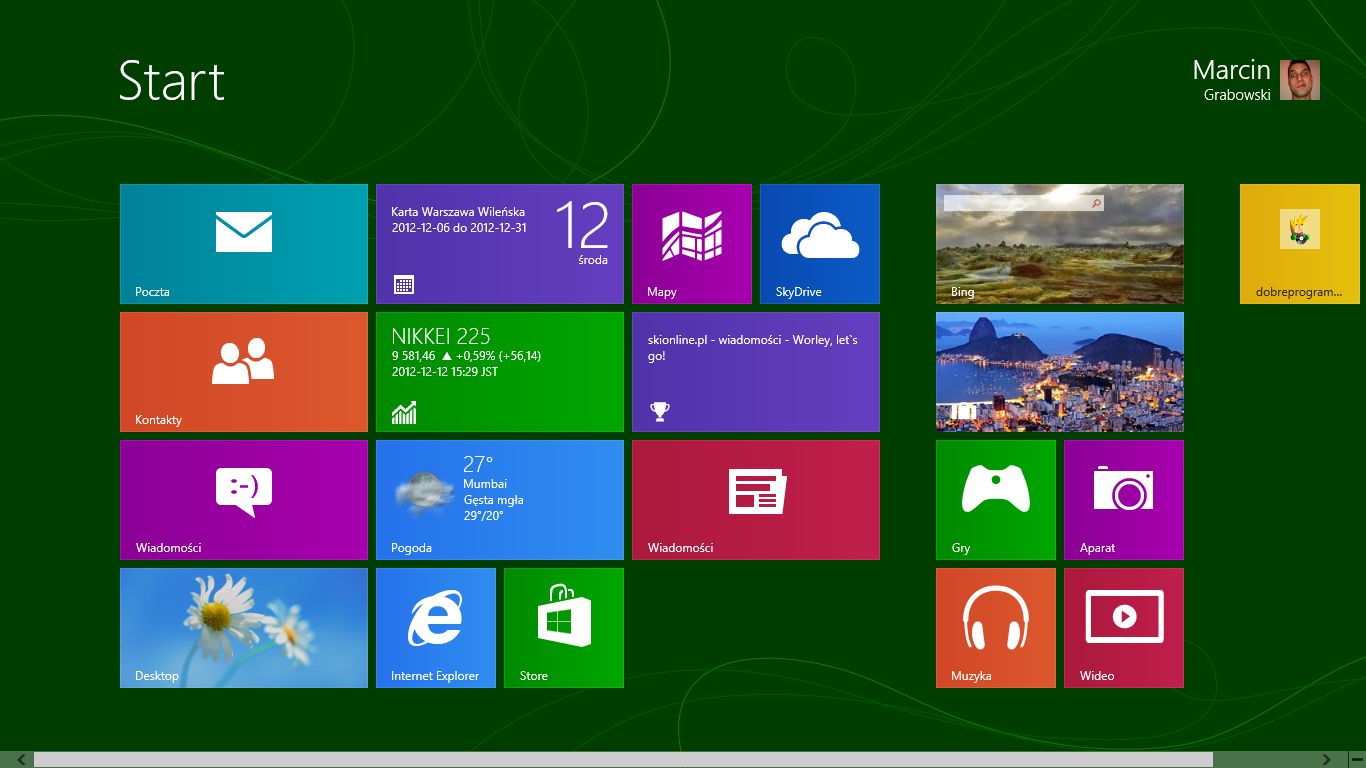This screenshot has width=1366, height=768.
Task: Open the red Wiadomości news tile
Action: 756,500
